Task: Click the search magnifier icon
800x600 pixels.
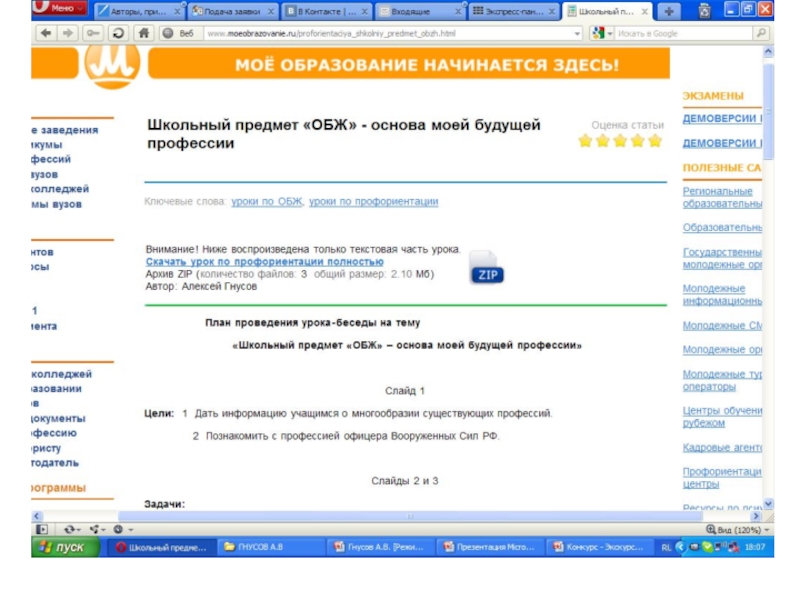Action: (x=762, y=33)
